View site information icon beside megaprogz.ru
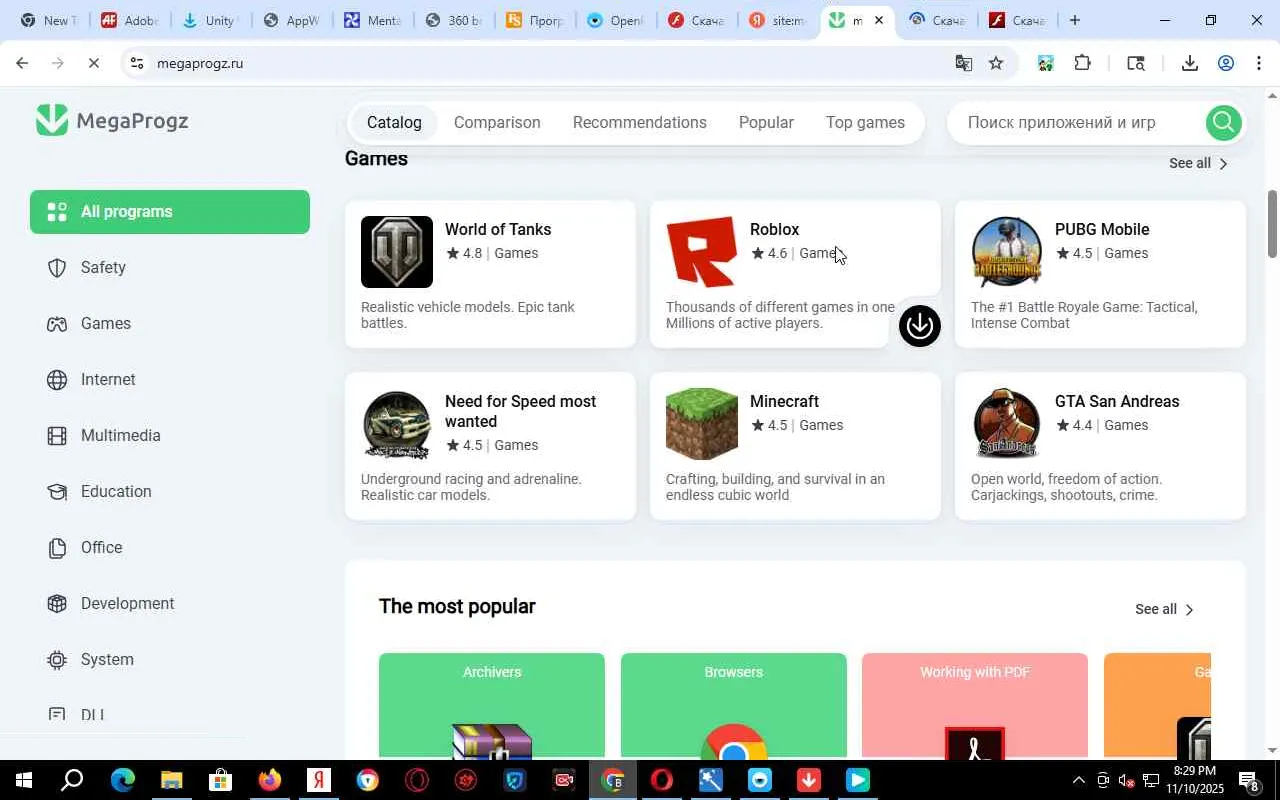 coord(137,63)
